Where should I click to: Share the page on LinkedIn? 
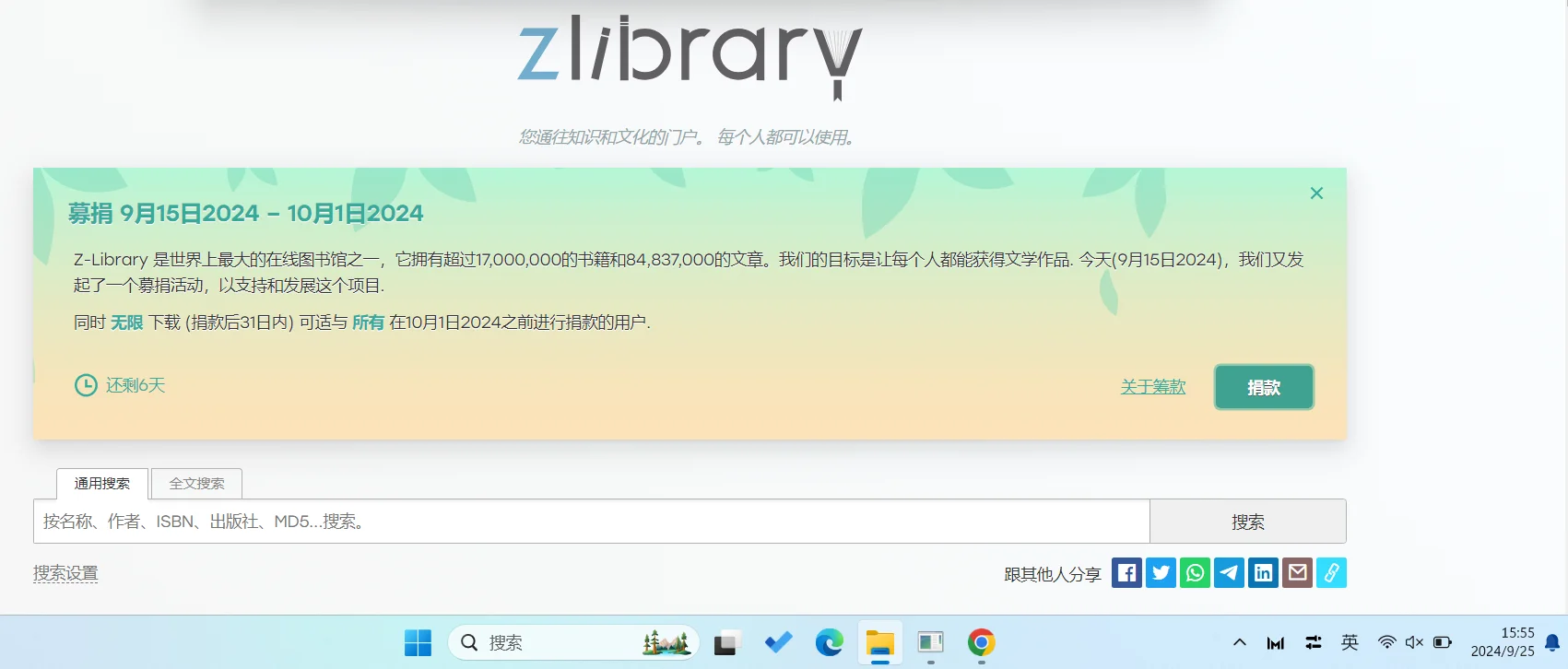pos(1263,573)
